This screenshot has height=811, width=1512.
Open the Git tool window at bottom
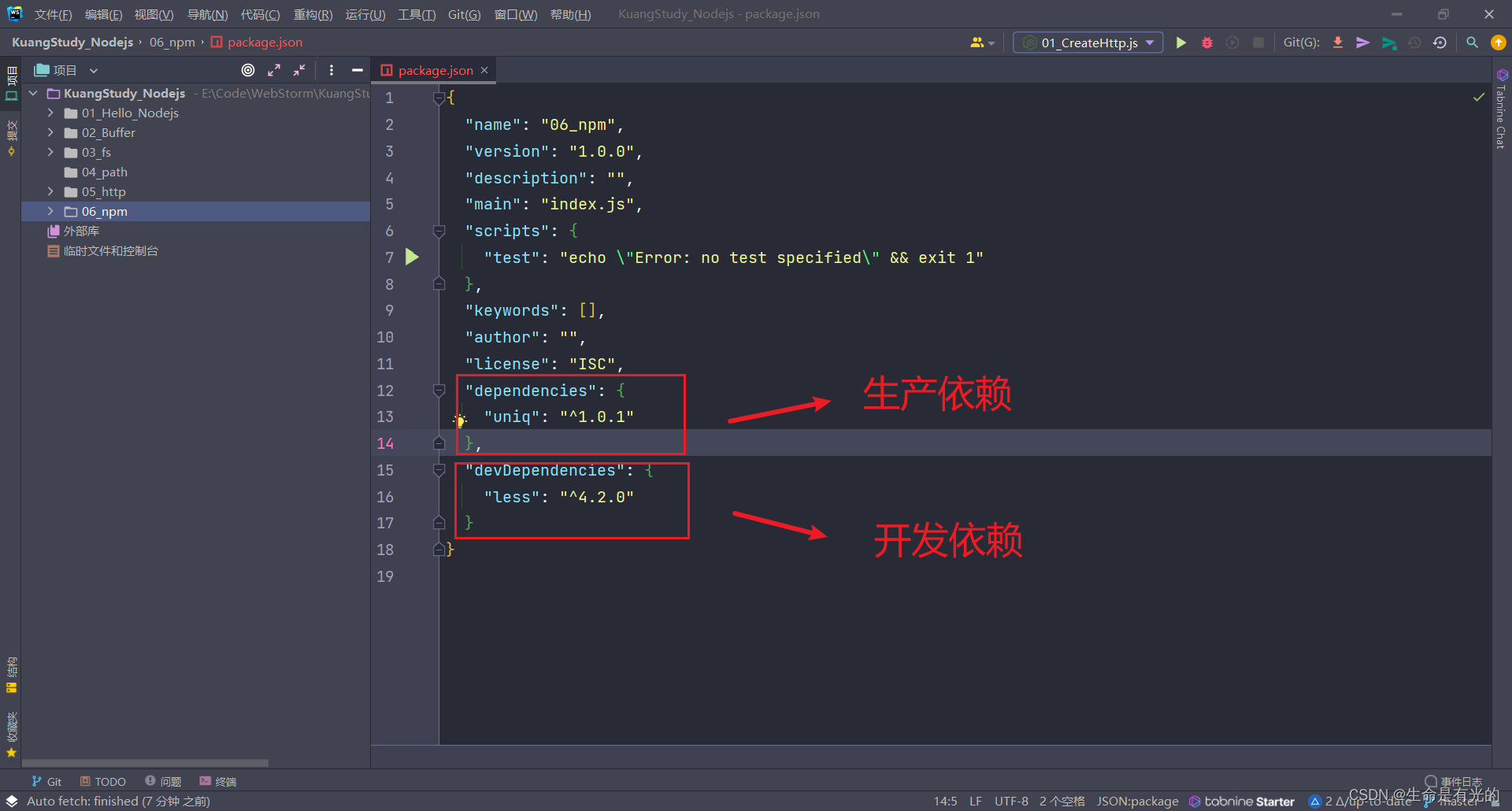(47, 781)
